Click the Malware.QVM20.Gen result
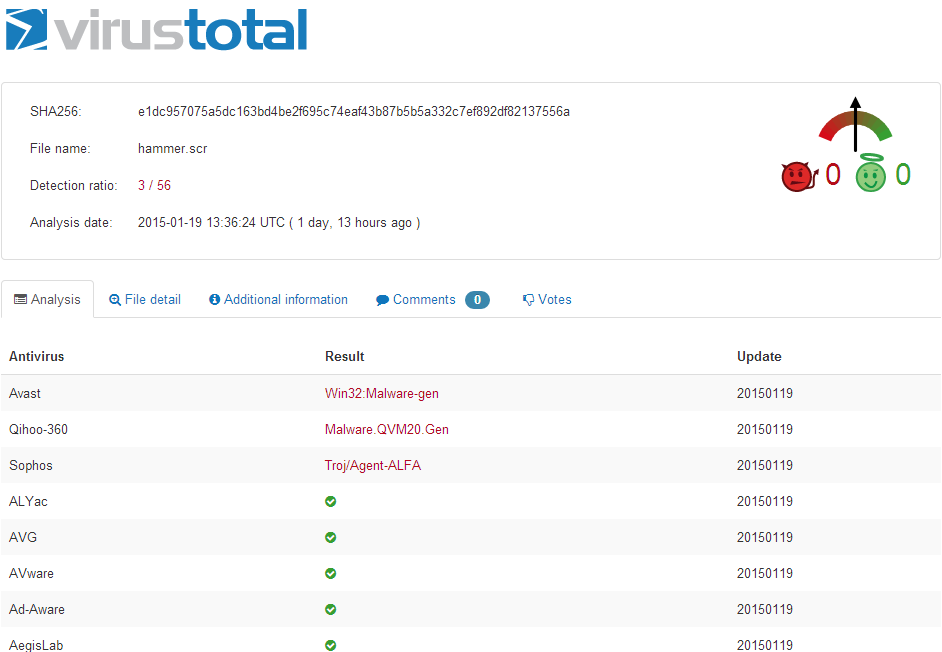Screen dimensions: 942x652 click(x=387, y=429)
